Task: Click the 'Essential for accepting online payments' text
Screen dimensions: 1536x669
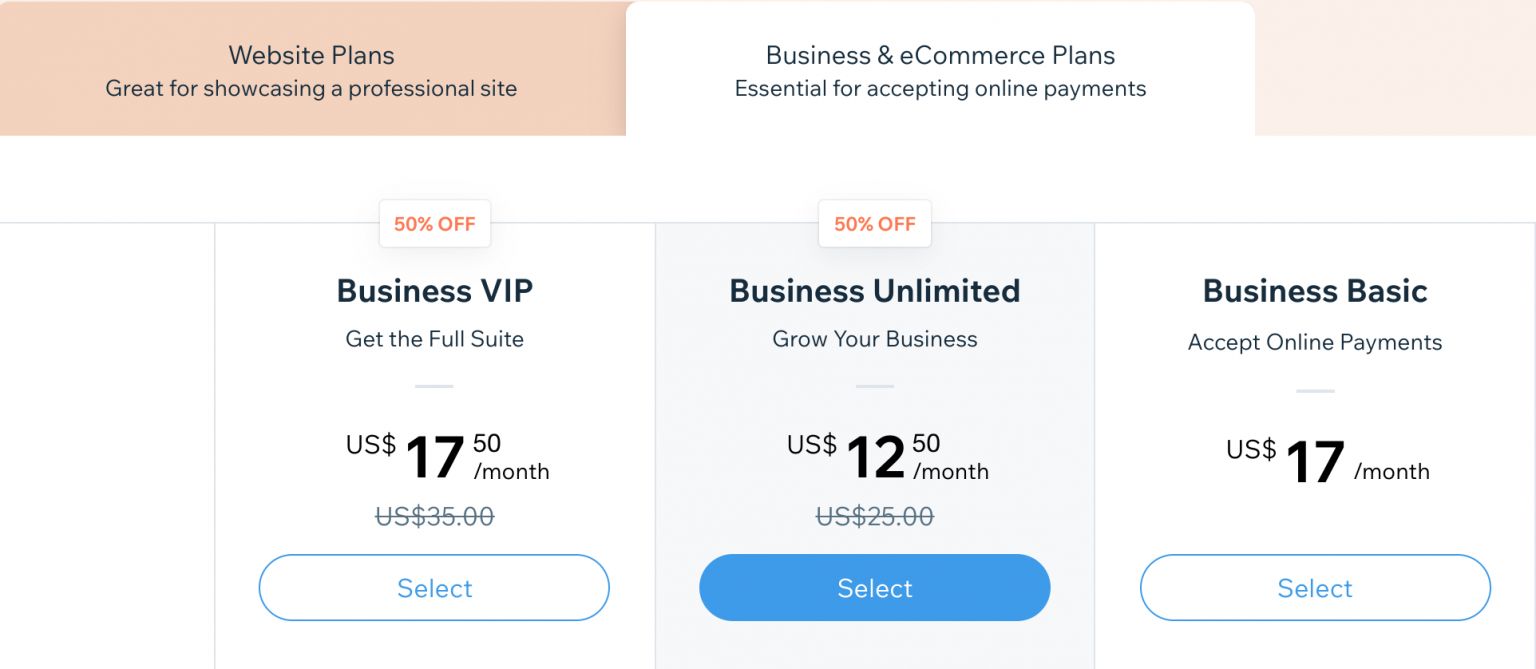Action: 939,88
